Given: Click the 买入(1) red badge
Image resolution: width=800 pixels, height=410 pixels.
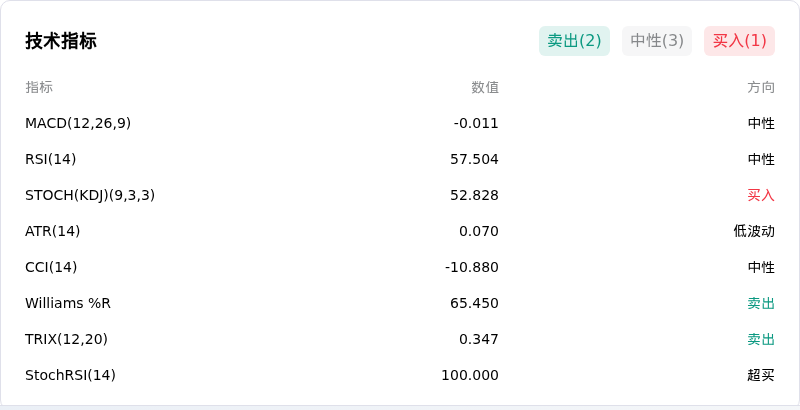Looking at the screenshot, I should [739, 41].
